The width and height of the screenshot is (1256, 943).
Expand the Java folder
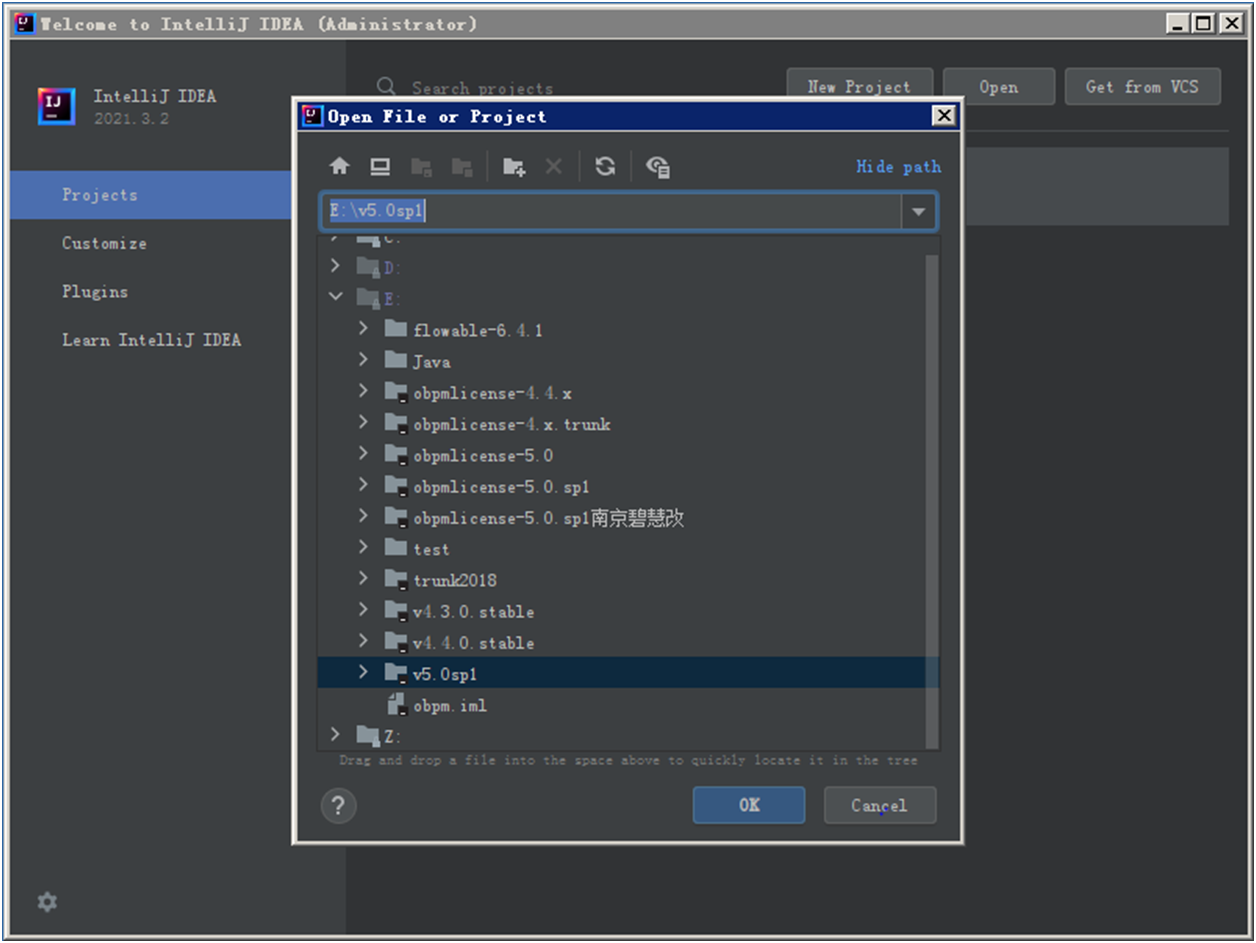coord(364,361)
